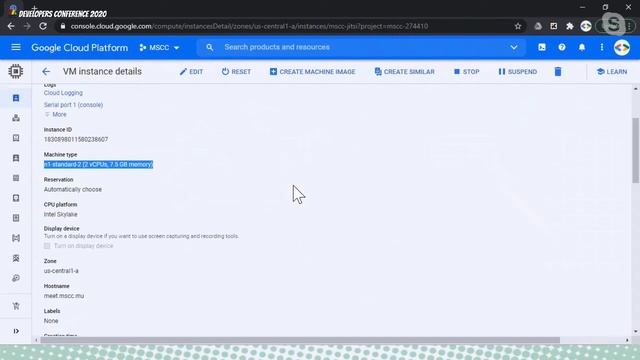Click the us-central1-a zone value
Screen dimensions: 640x360
(x=61, y=271)
